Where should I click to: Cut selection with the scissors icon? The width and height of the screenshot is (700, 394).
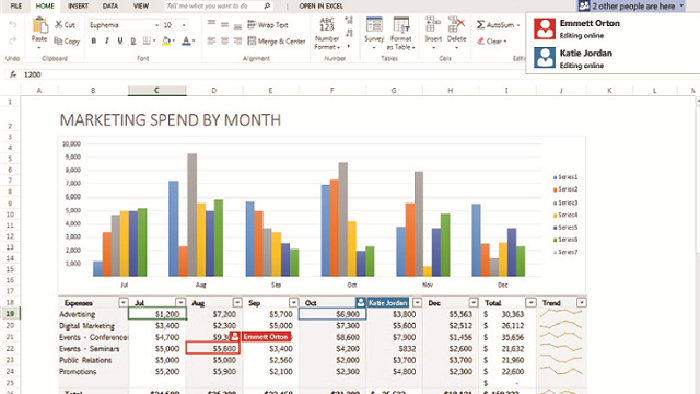59,25
